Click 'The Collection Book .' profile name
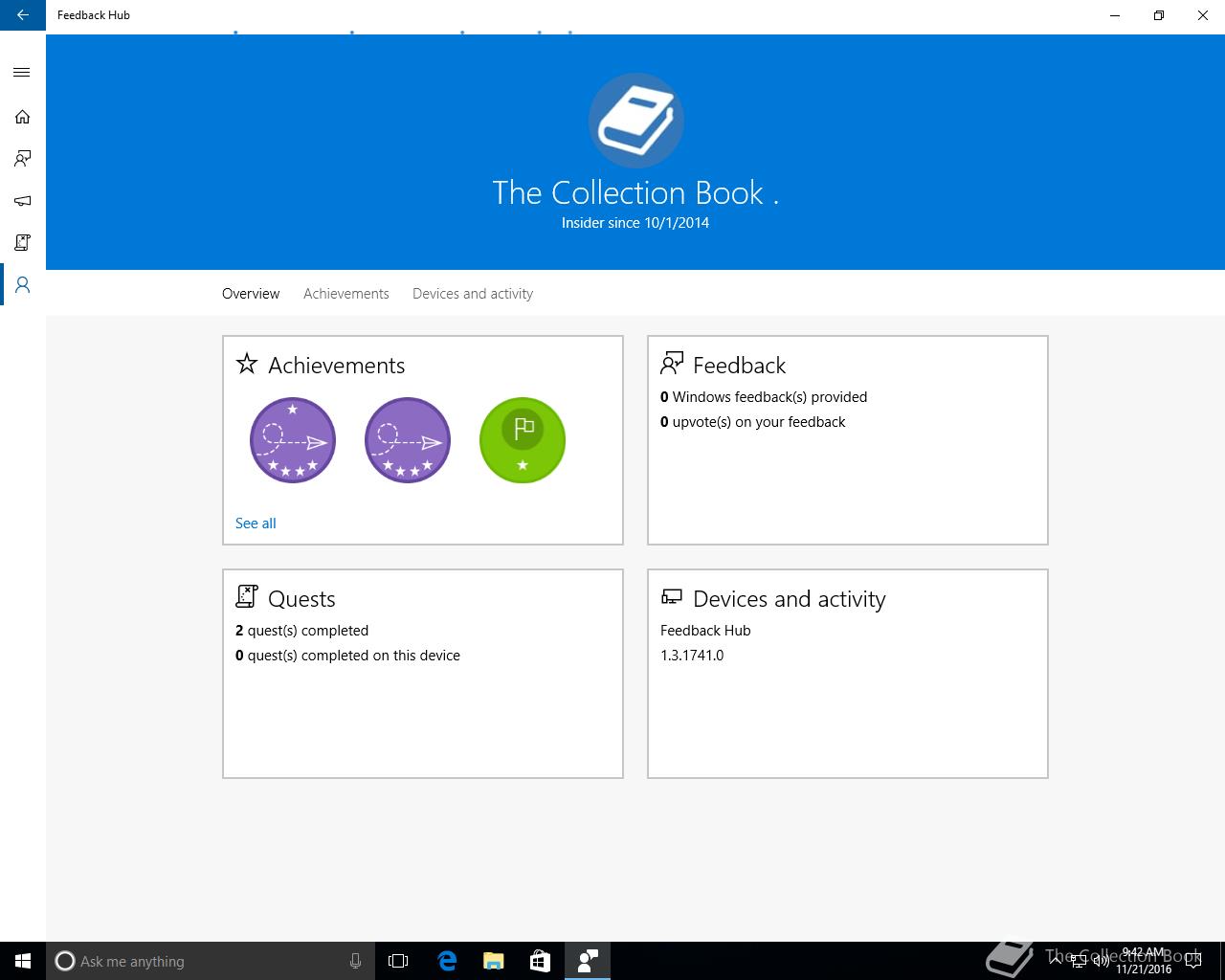The width and height of the screenshot is (1225, 980). click(x=635, y=193)
